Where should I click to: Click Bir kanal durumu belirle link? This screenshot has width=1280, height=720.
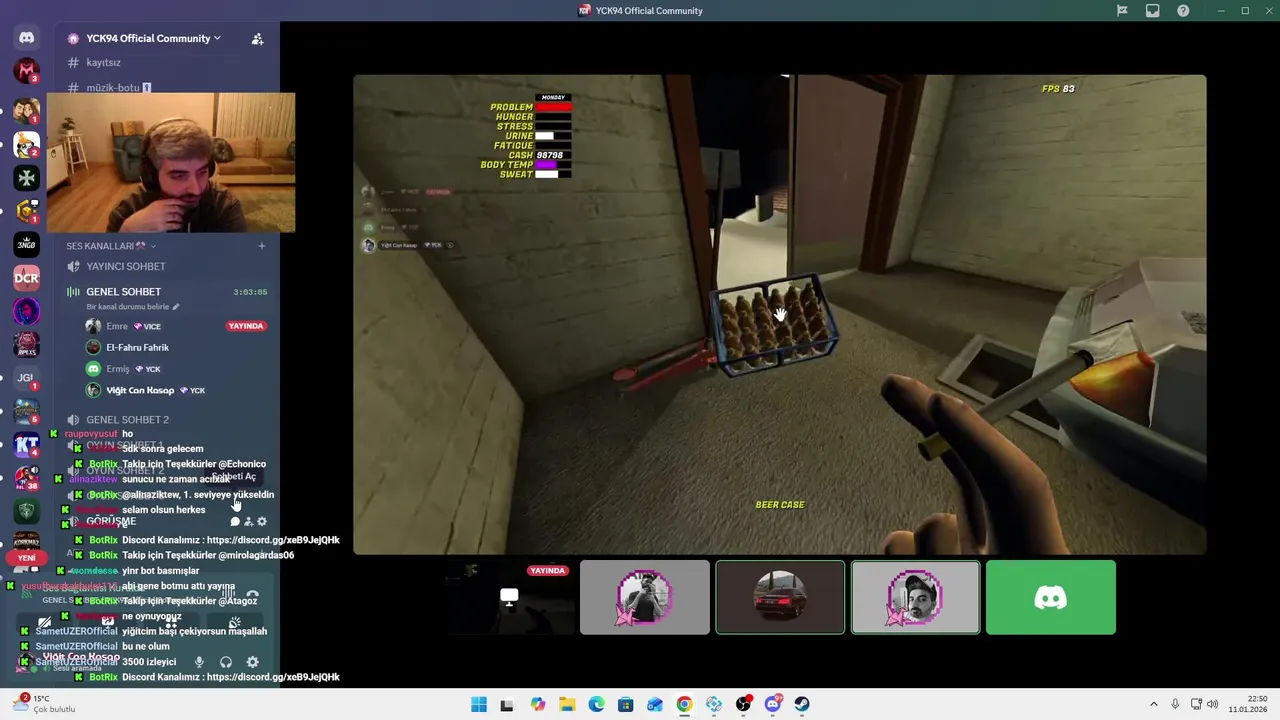point(128,307)
